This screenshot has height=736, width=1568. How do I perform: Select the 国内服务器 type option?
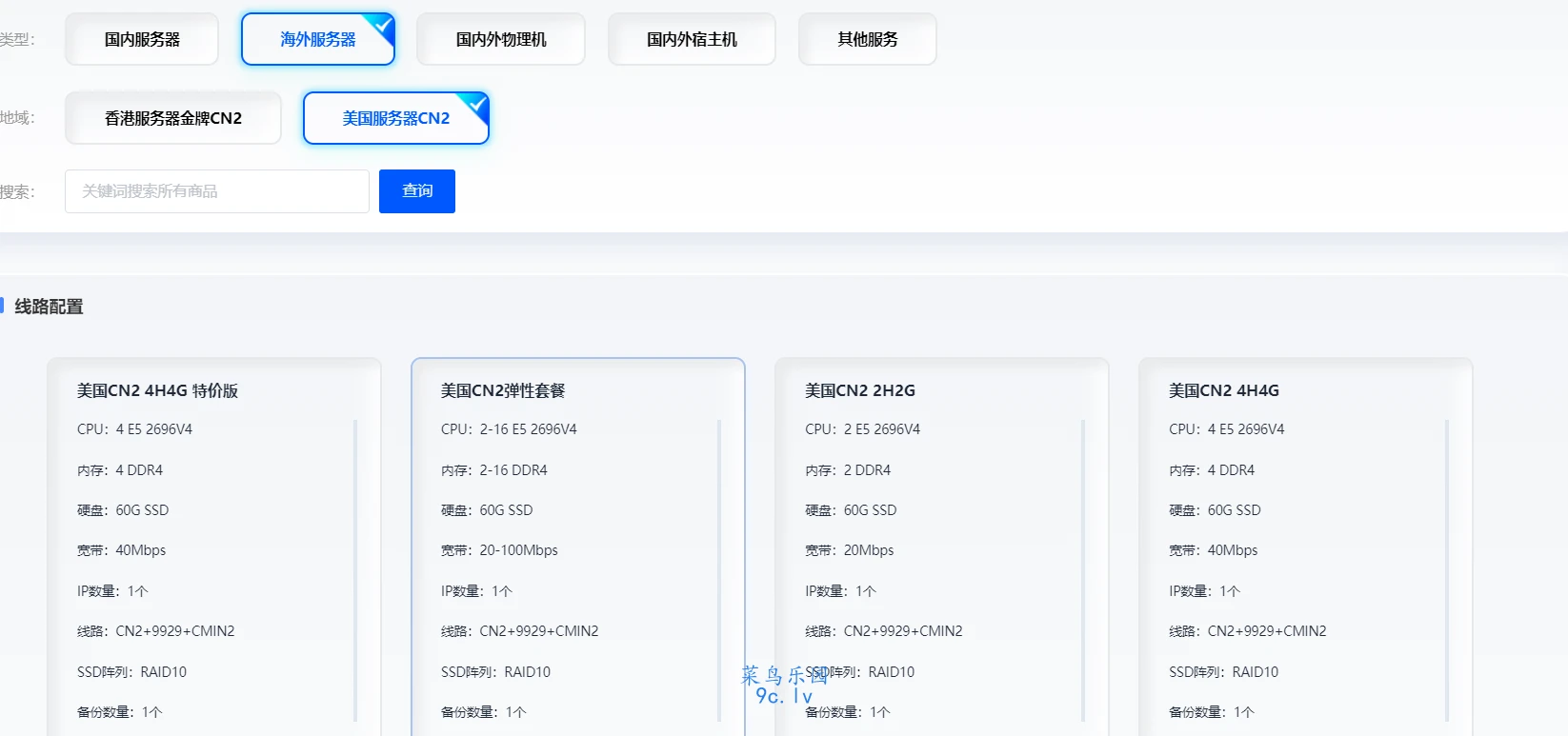point(142,39)
